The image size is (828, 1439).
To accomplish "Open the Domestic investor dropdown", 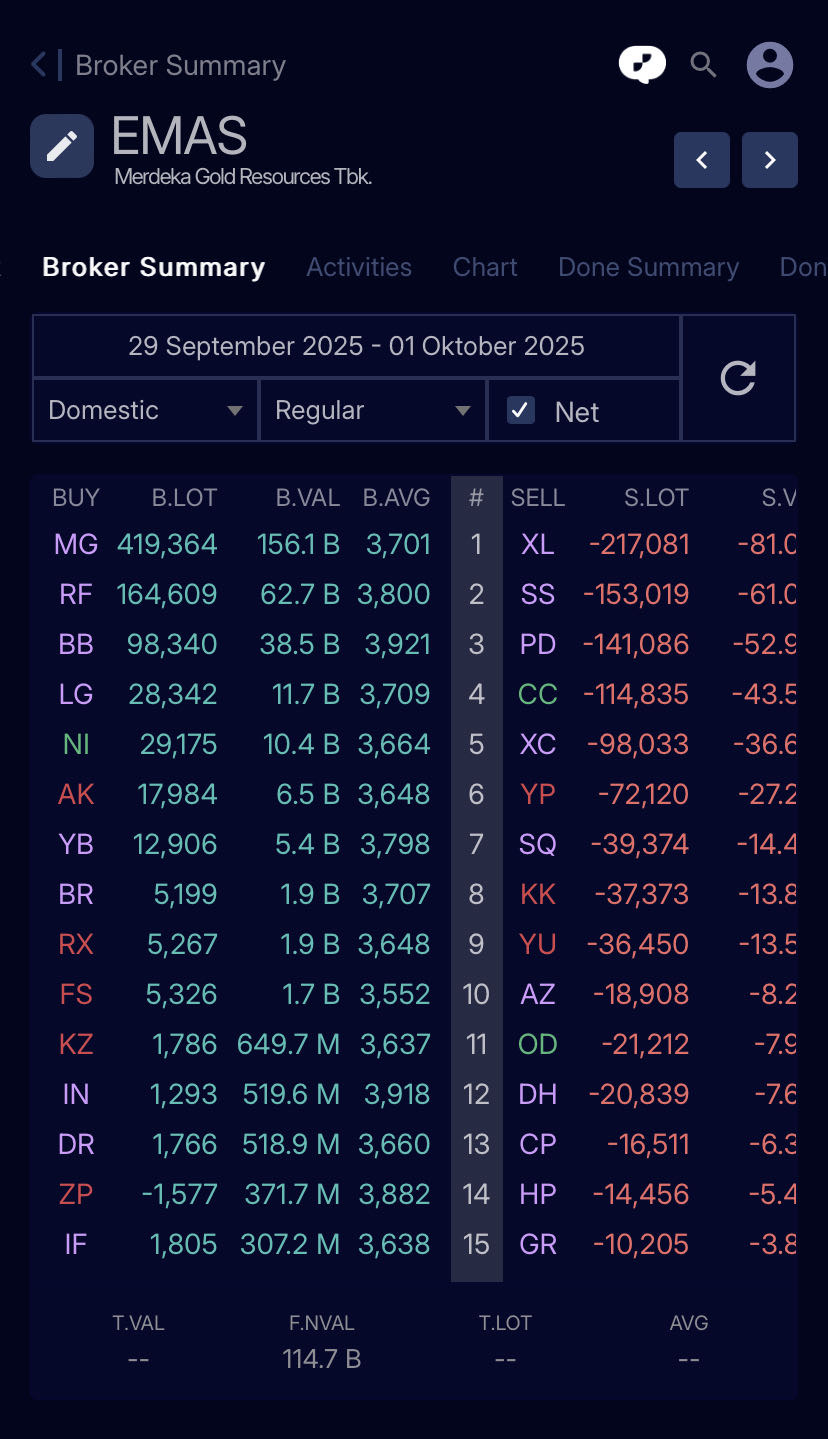I will tap(146, 410).
